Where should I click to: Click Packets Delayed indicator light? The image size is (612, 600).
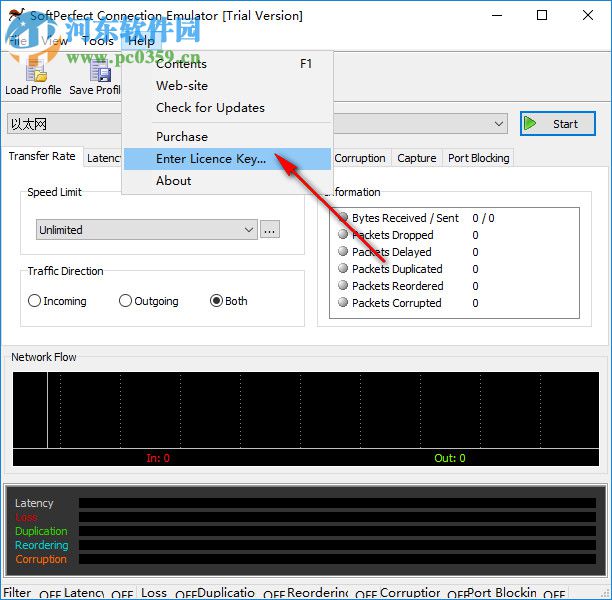tap(343, 251)
